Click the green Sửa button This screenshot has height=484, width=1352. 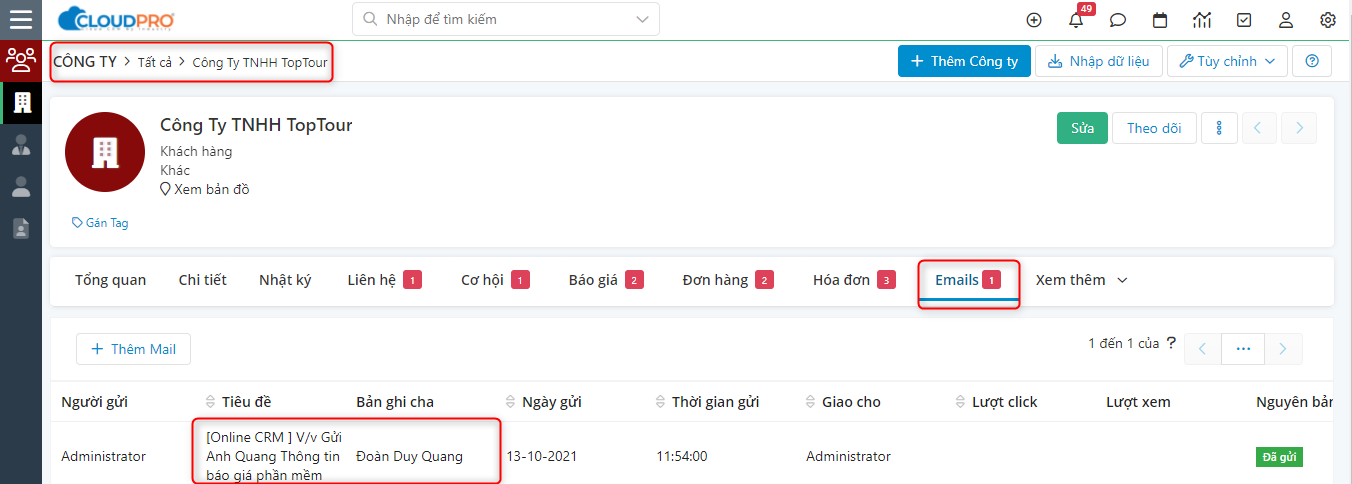tap(1082, 128)
